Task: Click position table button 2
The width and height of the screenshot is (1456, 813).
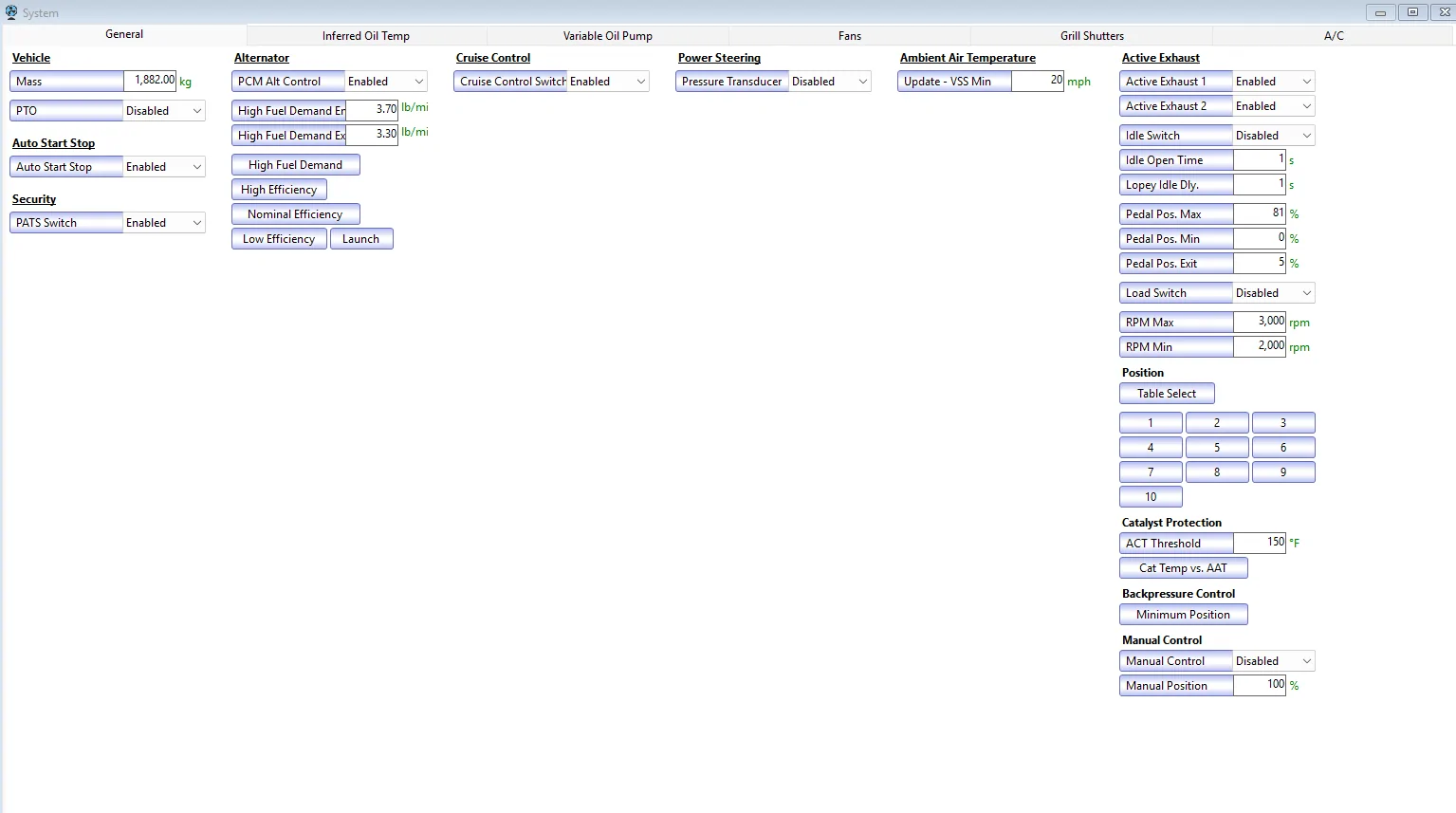Action: tap(1217, 423)
